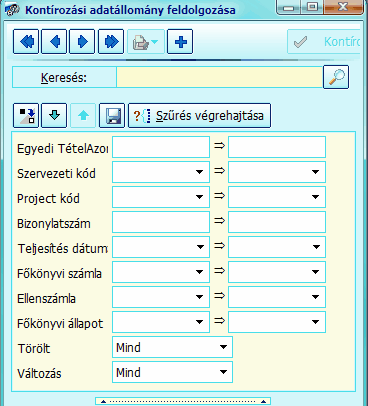The image size is (368, 406).
Task: Run Szűrés végrehajtása filter
Action: click(199, 116)
